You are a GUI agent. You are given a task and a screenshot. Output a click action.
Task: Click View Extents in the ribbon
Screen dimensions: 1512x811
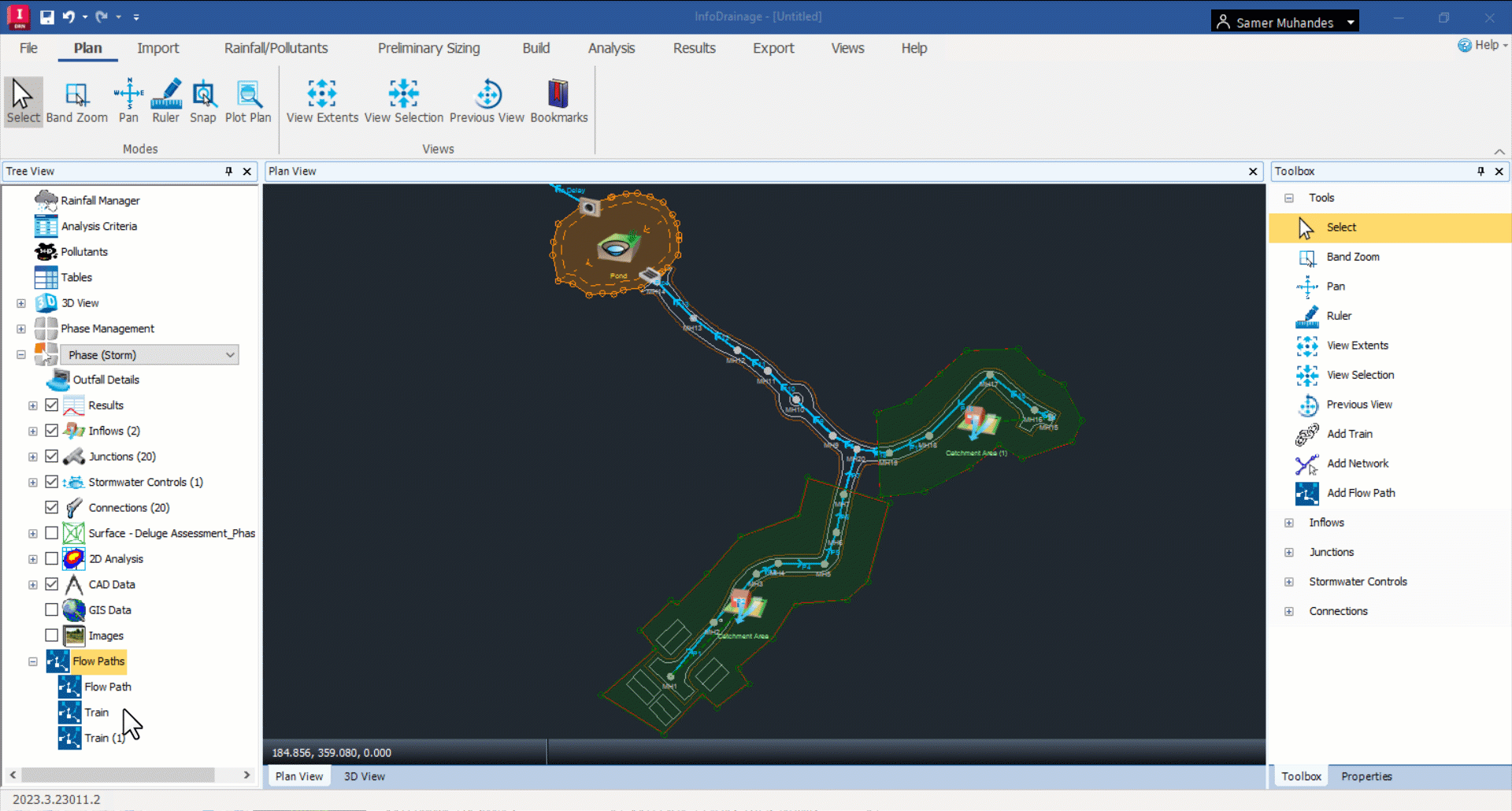pos(322,102)
